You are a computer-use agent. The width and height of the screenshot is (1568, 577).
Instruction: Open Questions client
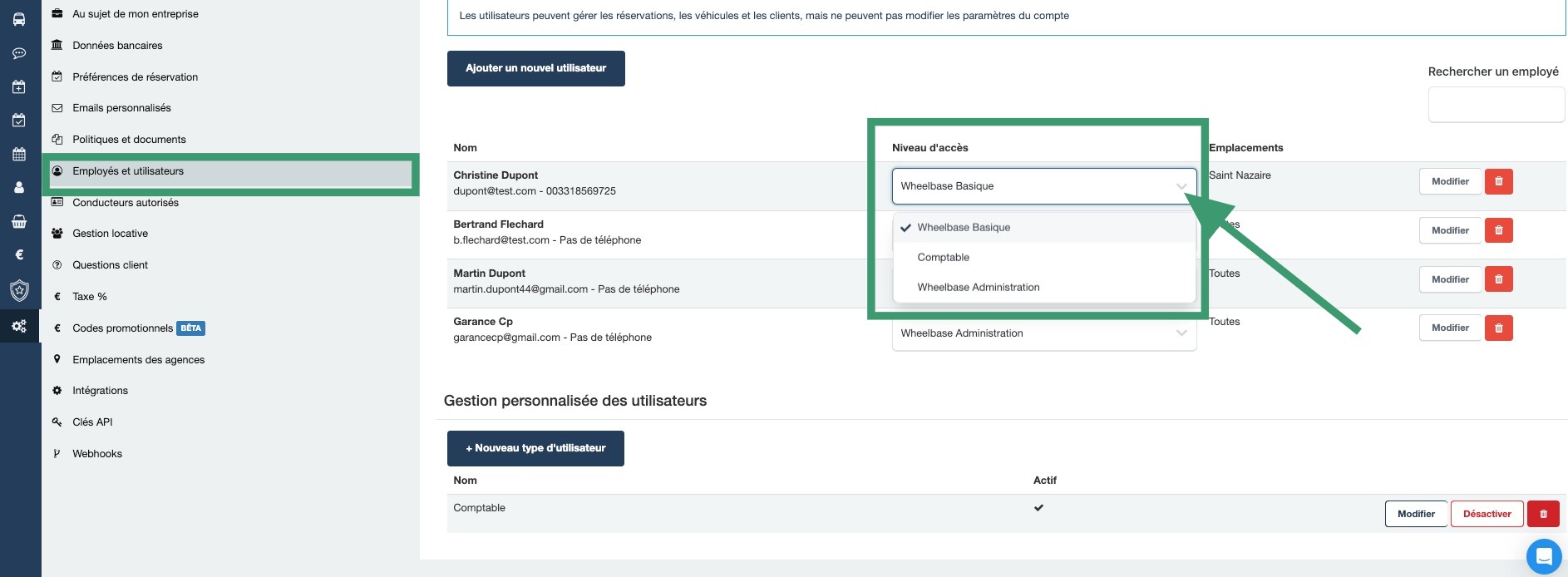point(110,265)
